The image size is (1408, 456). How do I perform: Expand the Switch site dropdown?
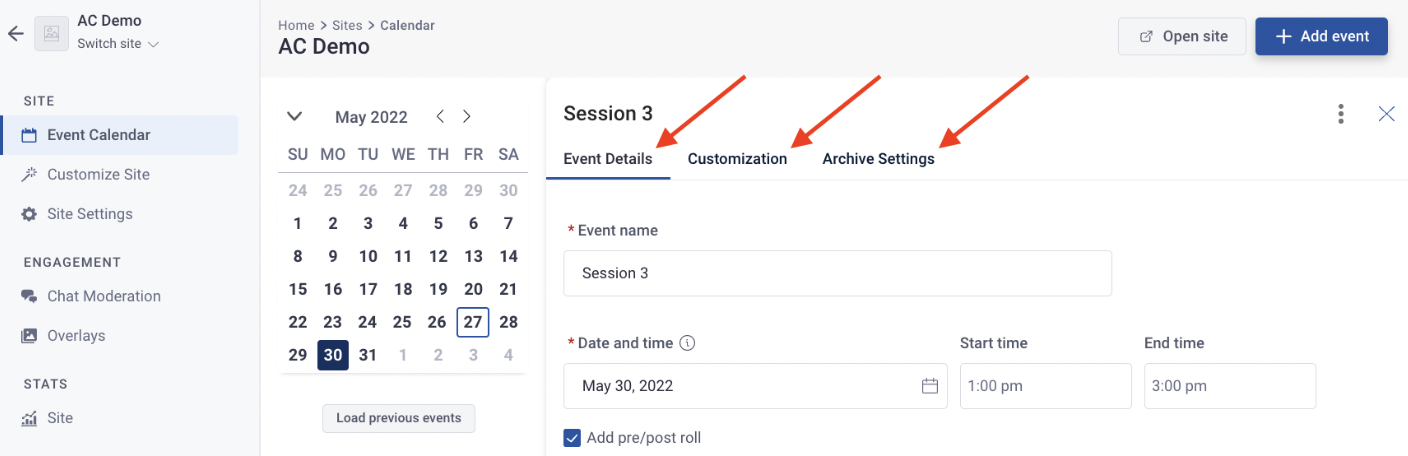pyautogui.click(x=118, y=44)
